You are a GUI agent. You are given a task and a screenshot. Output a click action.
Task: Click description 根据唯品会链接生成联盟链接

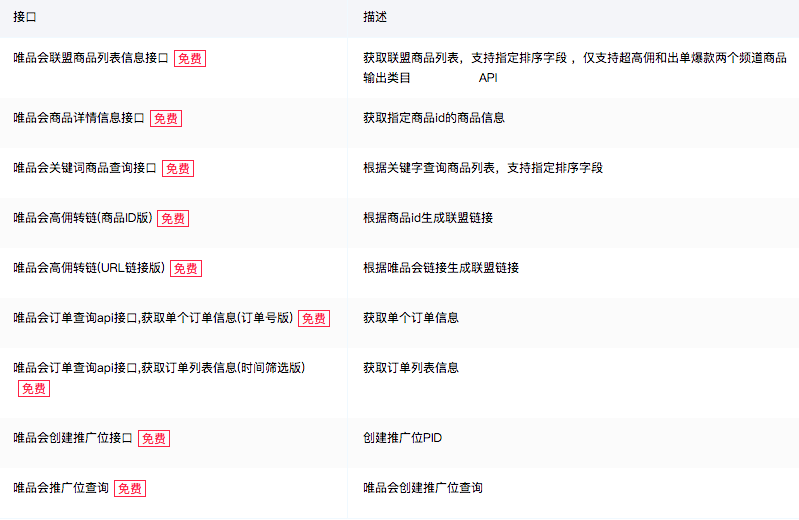441,268
